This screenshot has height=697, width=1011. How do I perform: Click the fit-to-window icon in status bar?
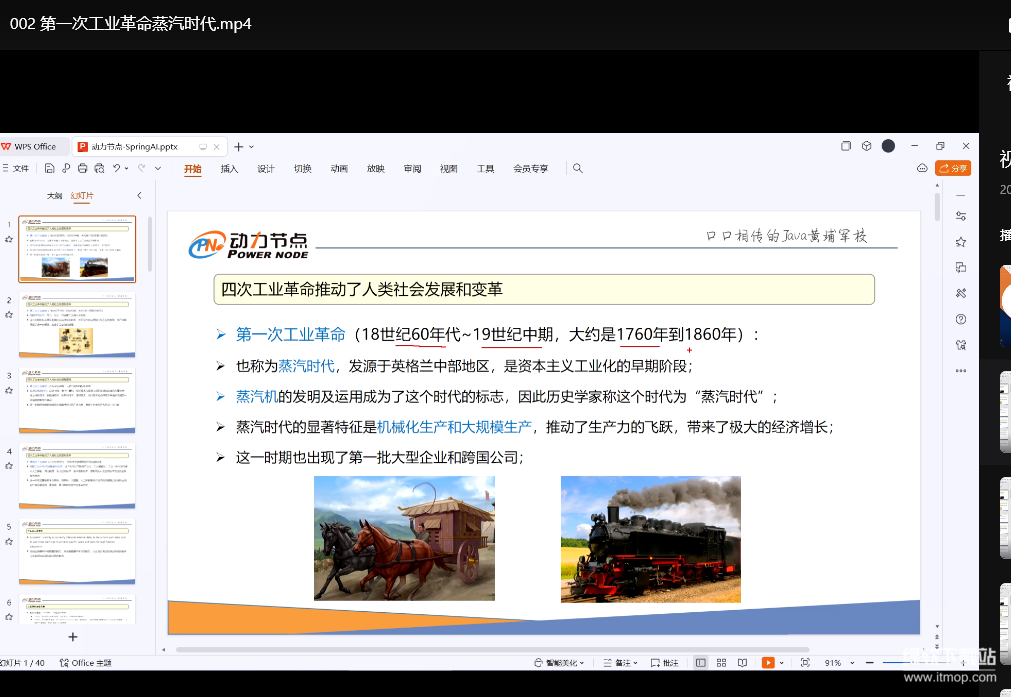pyautogui.click(x=805, y=663)
